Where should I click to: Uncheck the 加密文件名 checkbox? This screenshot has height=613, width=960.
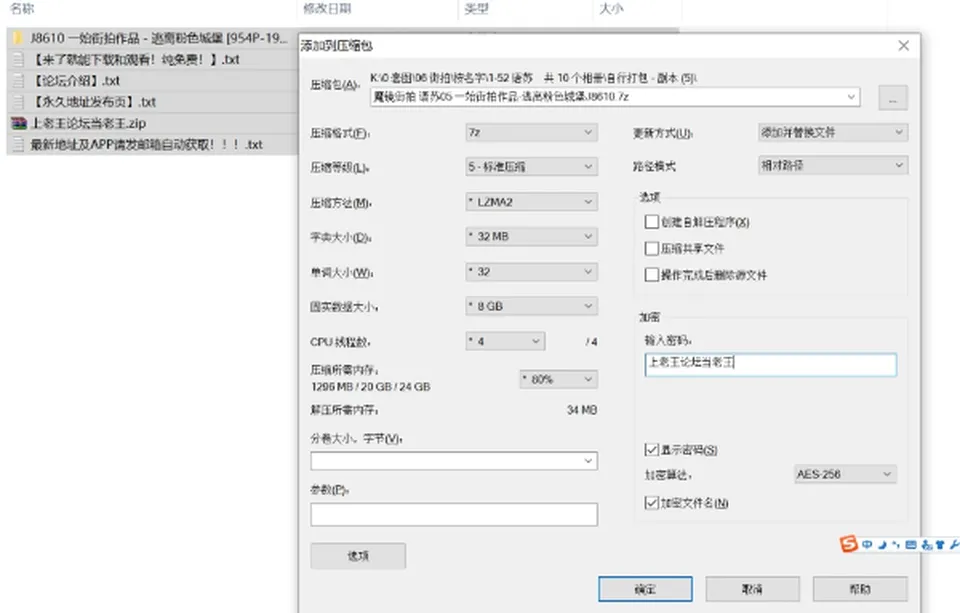click(x=651, y=503)
